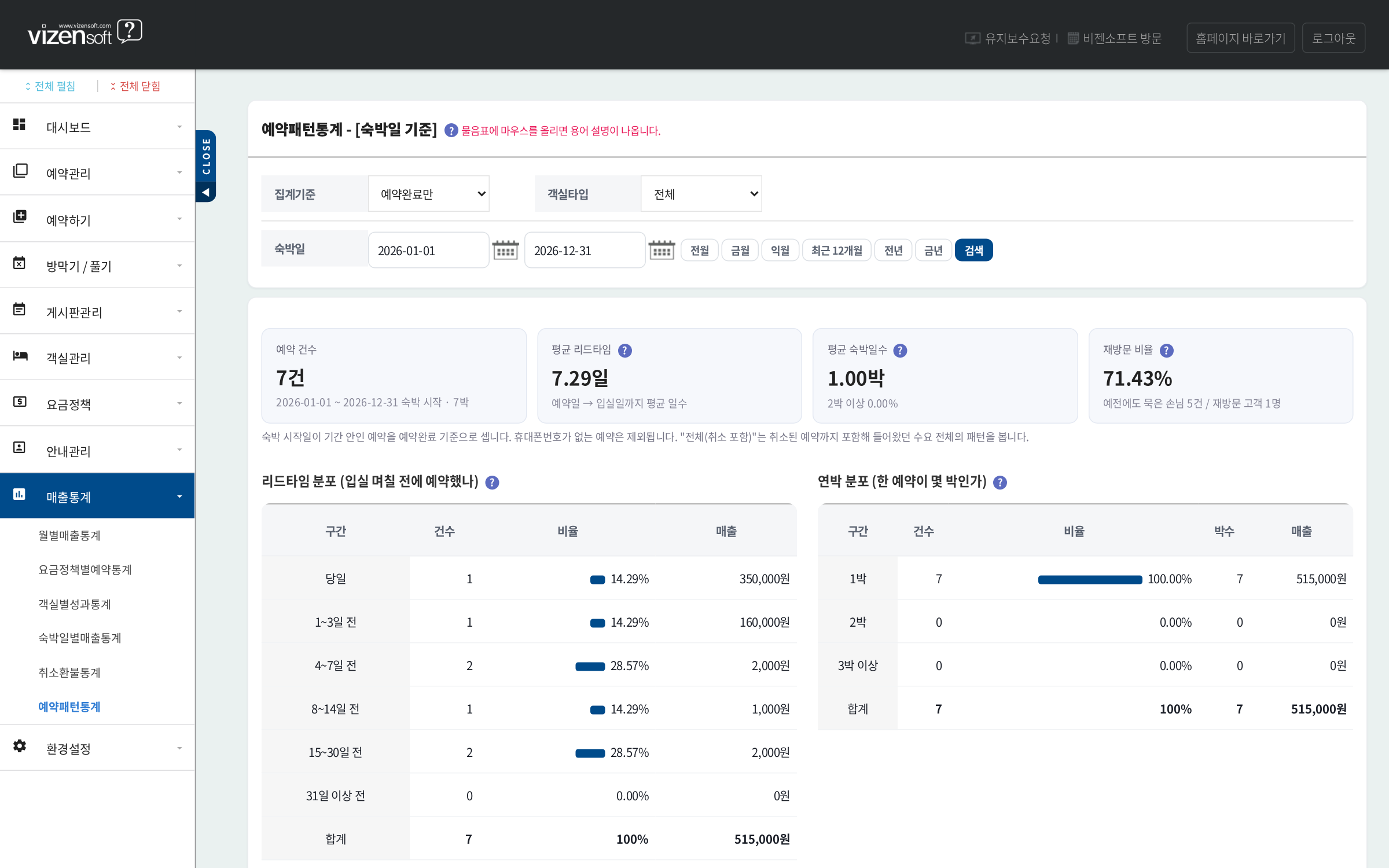Click help icon next to 예약패턴통계 title
Viewport: 1389px width, 868px height.
[x=451, y=131]
